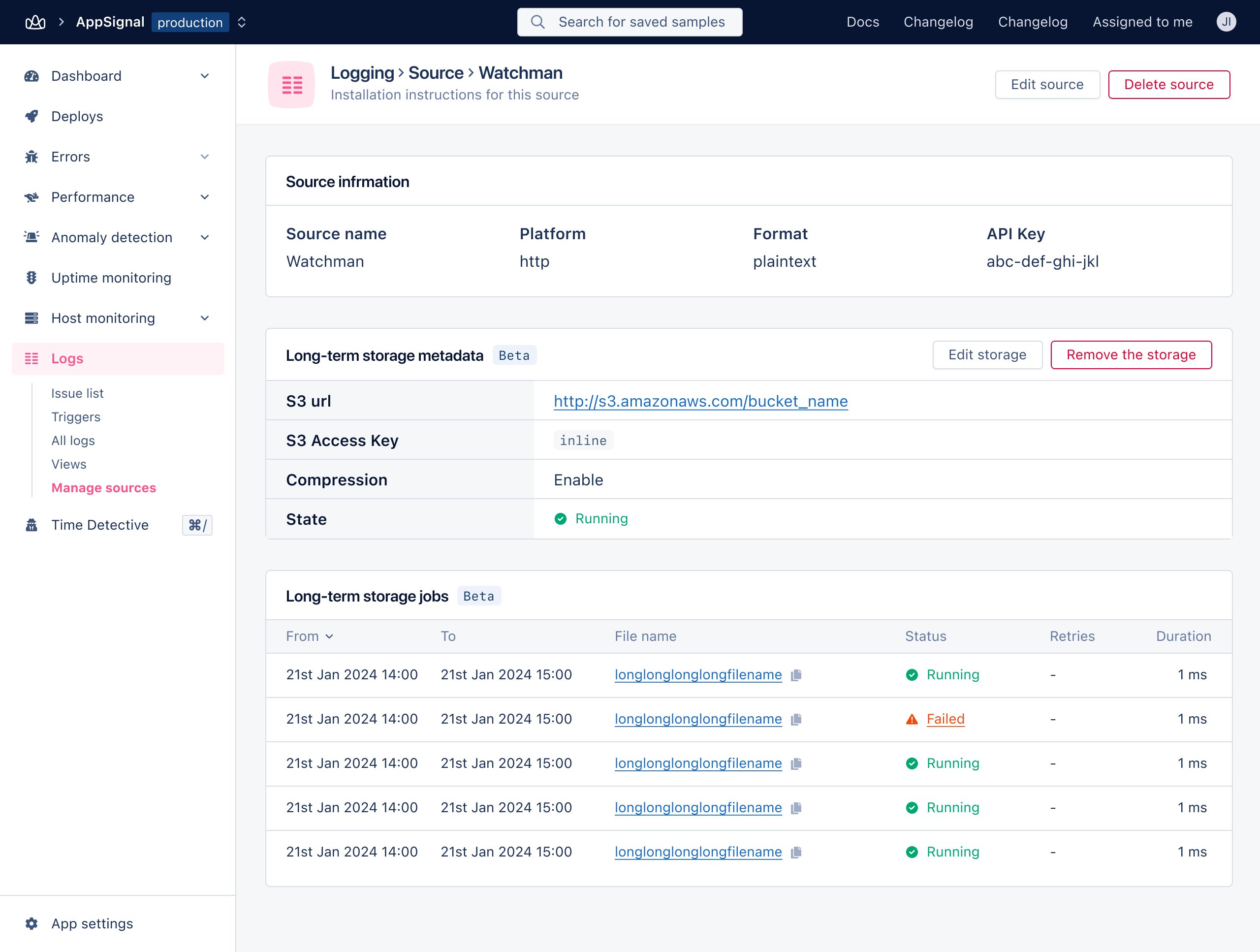Select Manage sources in the sidebar
The image size is (1260, 952).
pos(104,488)
